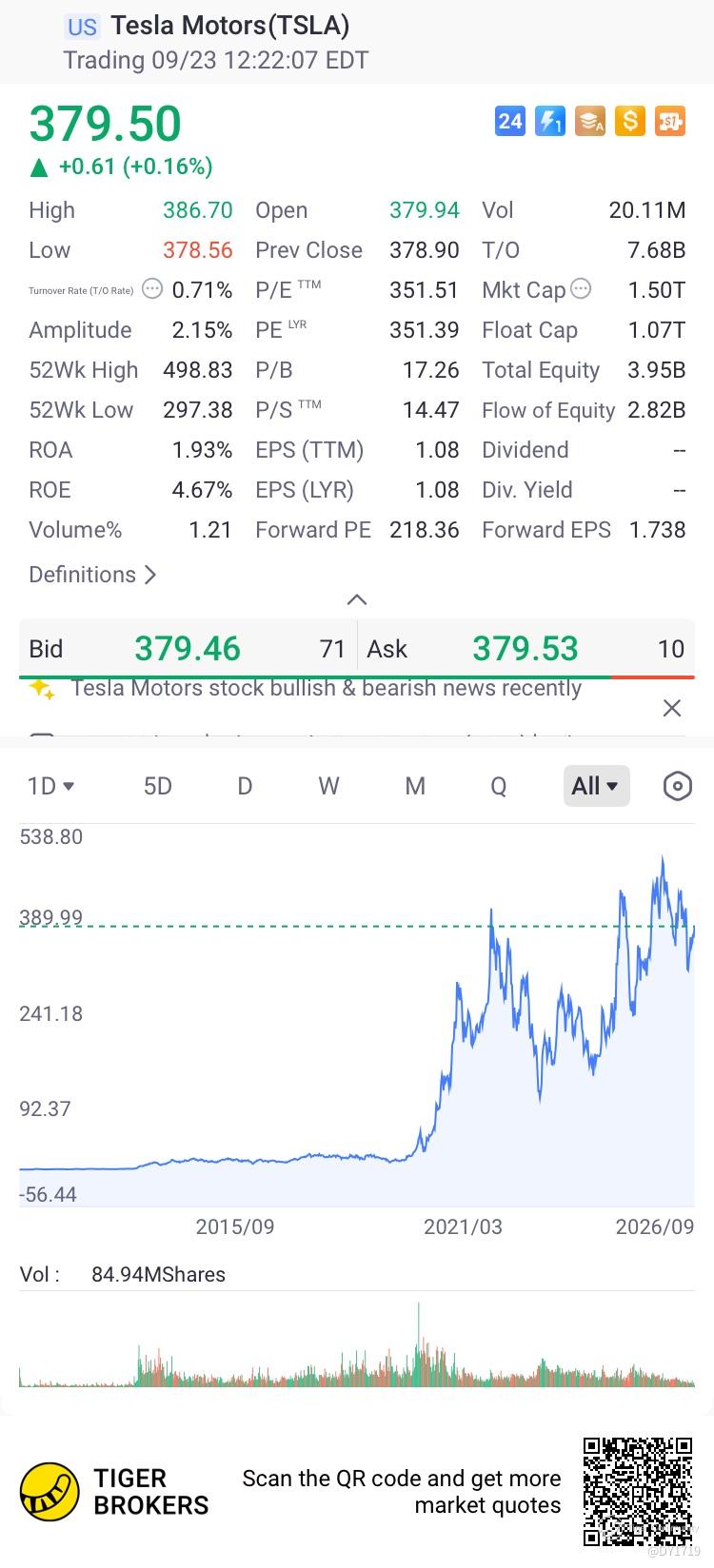
Task: Open the All range dropdown
Action: tap(596, 786)
